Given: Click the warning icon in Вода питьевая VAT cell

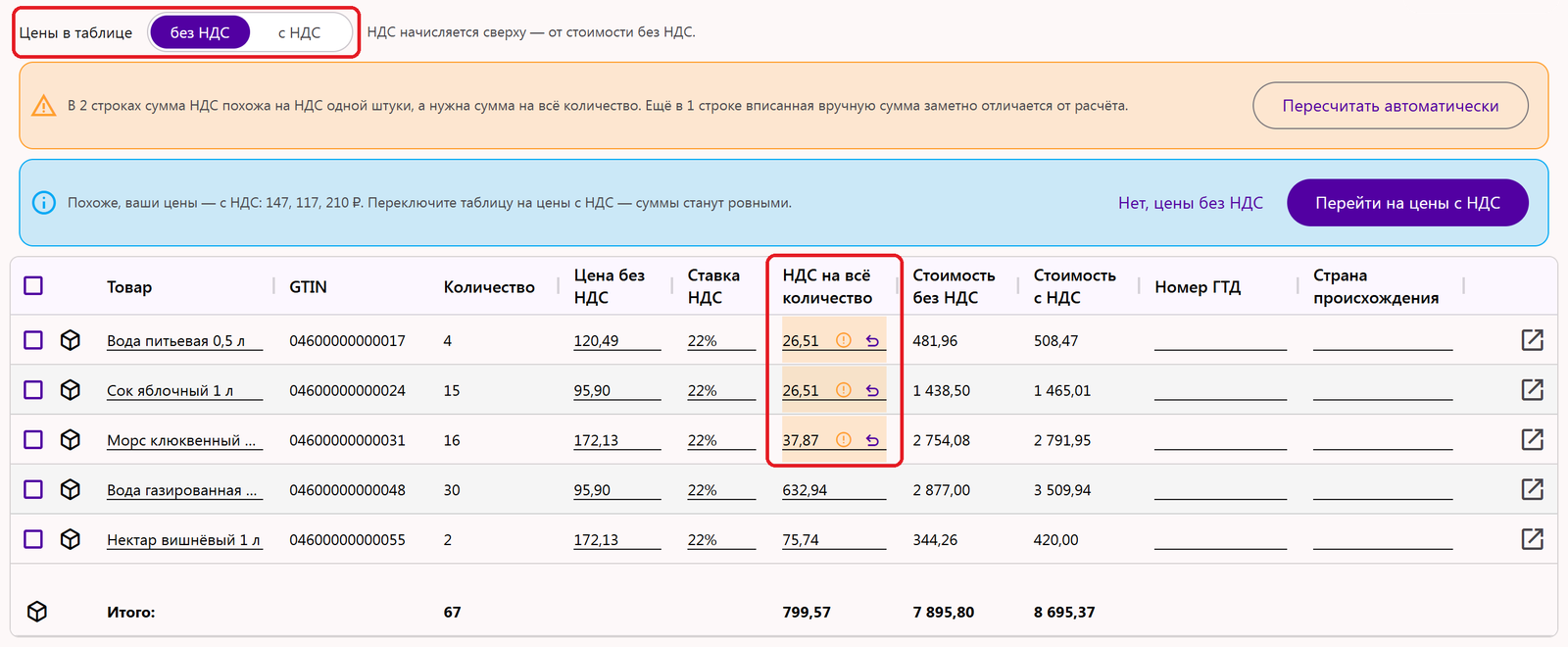Looking at the screenshot, I should click(x=843, y=340).
